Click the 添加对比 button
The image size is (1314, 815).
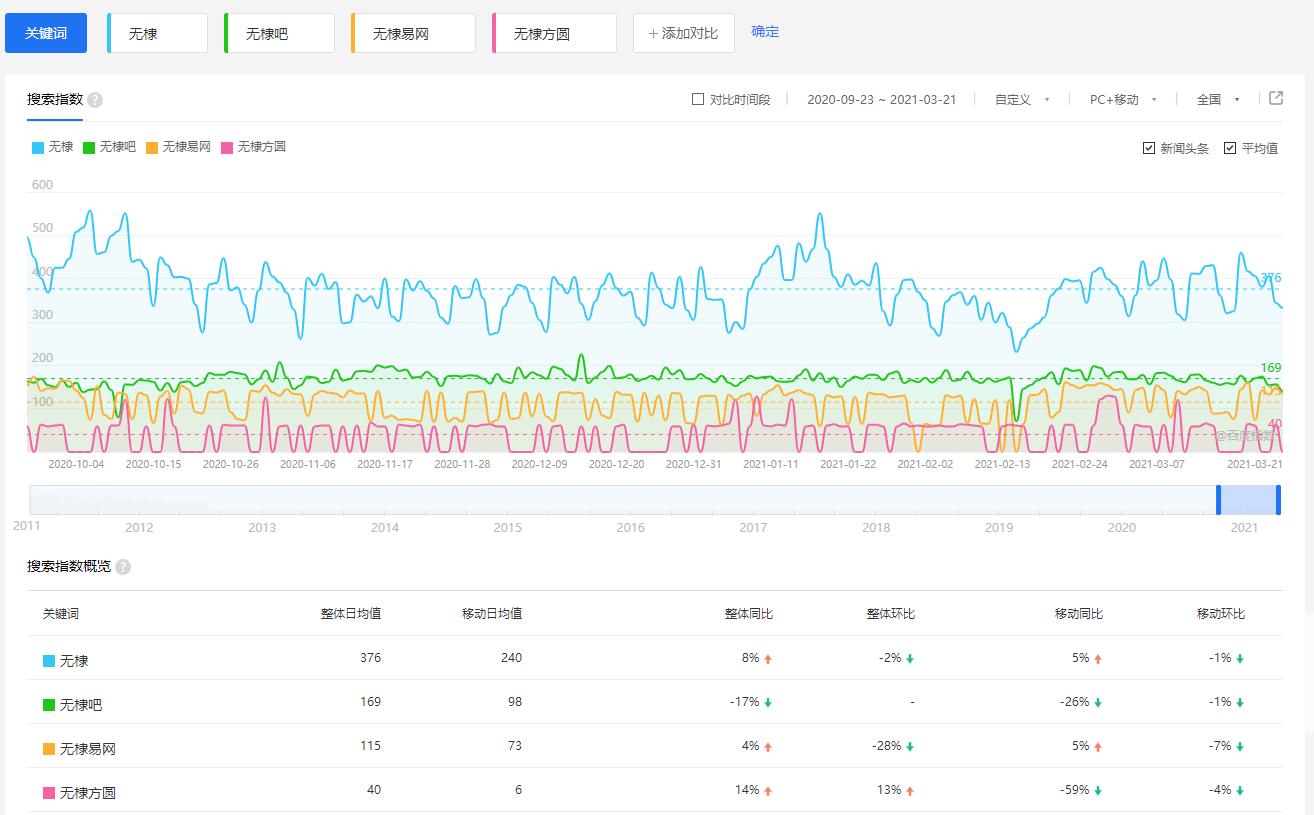tap(683, 33)
